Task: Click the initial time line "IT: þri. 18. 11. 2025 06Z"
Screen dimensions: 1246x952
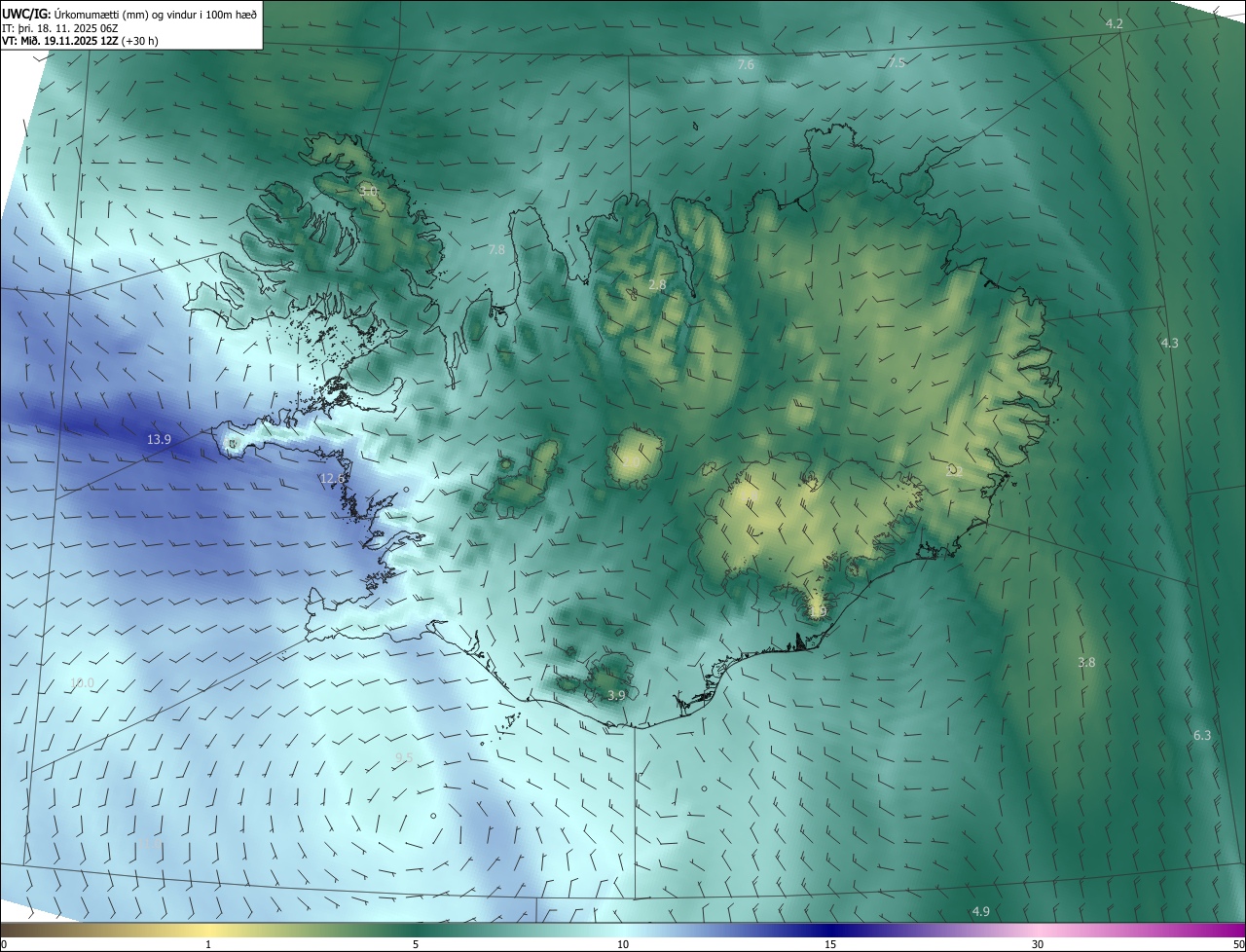Action: click(62, 28)
